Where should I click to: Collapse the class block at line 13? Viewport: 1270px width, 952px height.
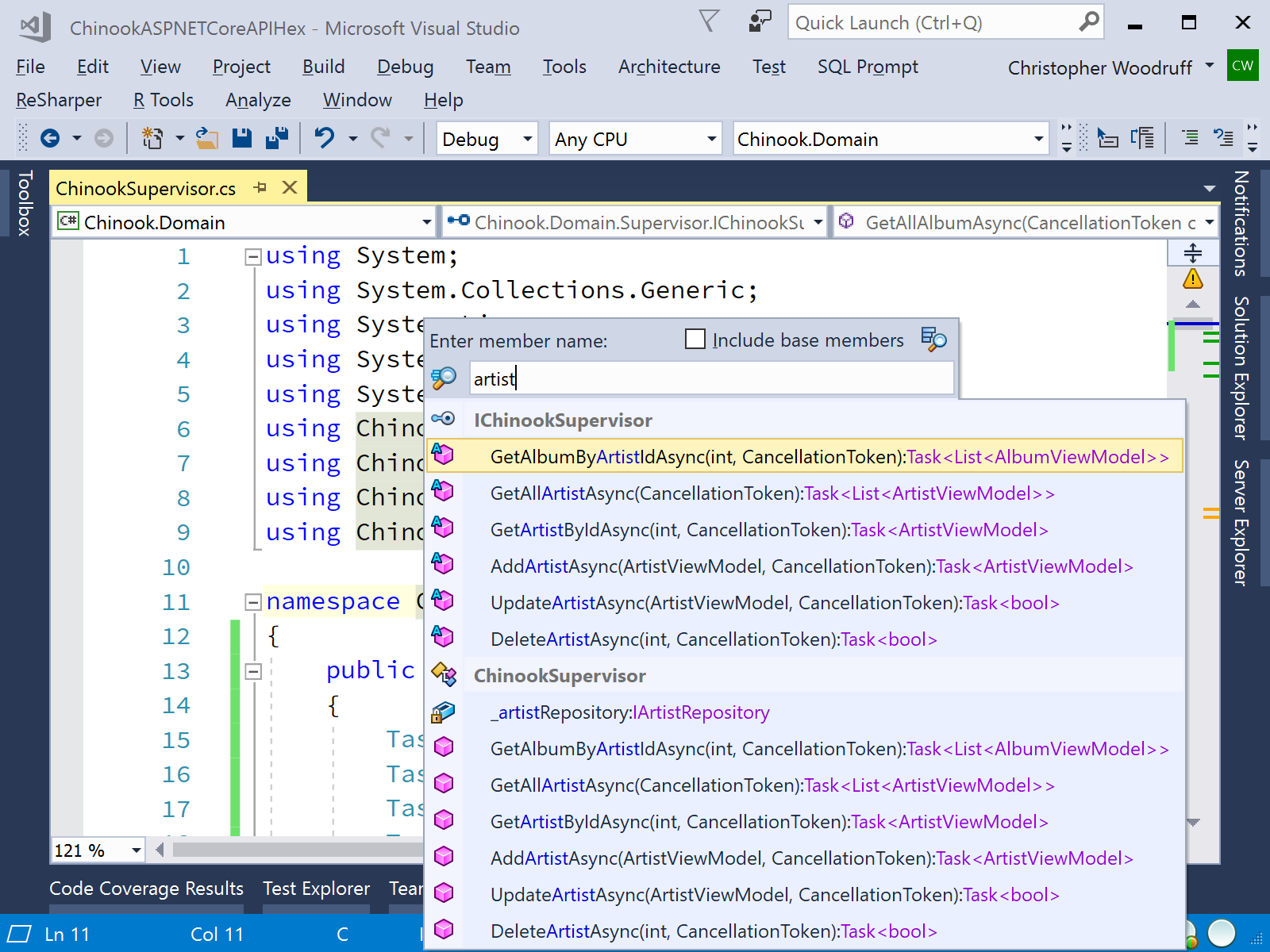253,671
